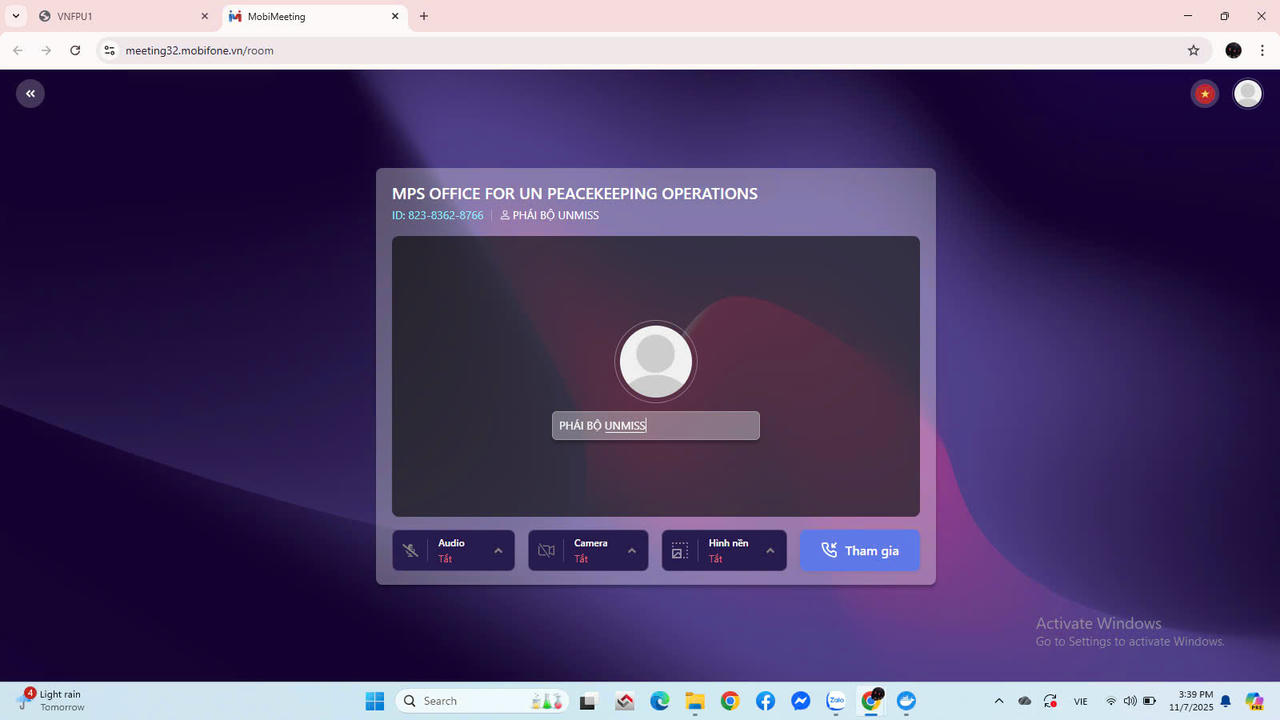This screenshot has height=720, width=1280.
Task: Open Messenger from the taskbar
Action: click(800, 701)
